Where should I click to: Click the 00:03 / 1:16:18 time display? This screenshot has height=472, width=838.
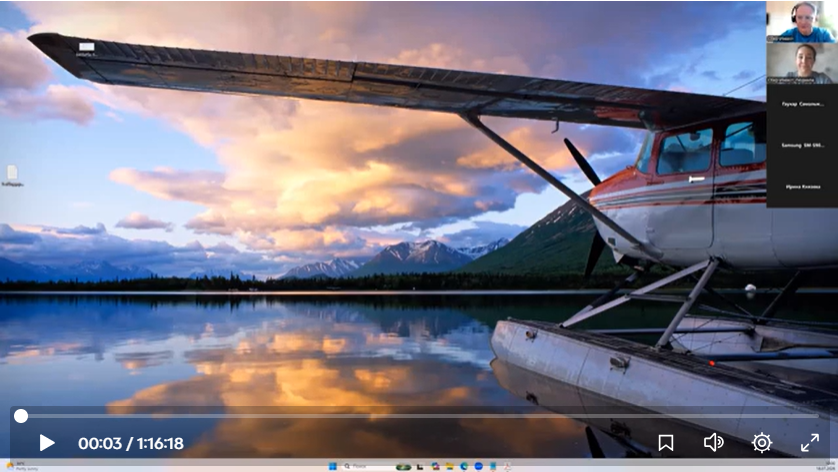click(131, 443)
